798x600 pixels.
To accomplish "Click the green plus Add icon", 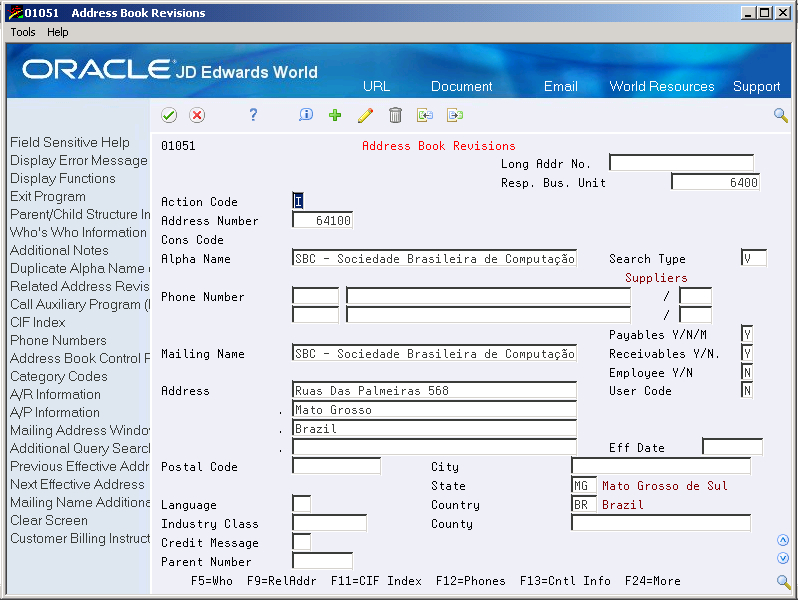I will pos(335,115).
